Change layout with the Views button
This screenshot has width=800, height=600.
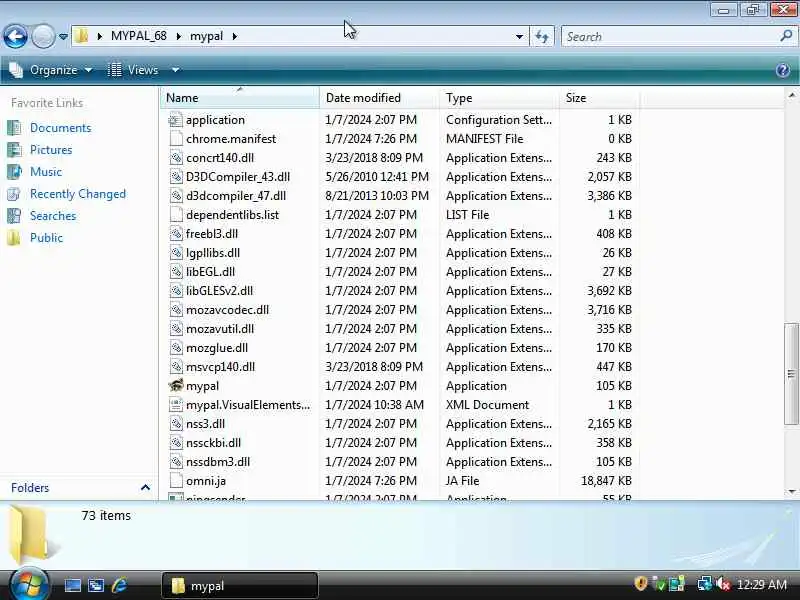[x=133, y=70]
